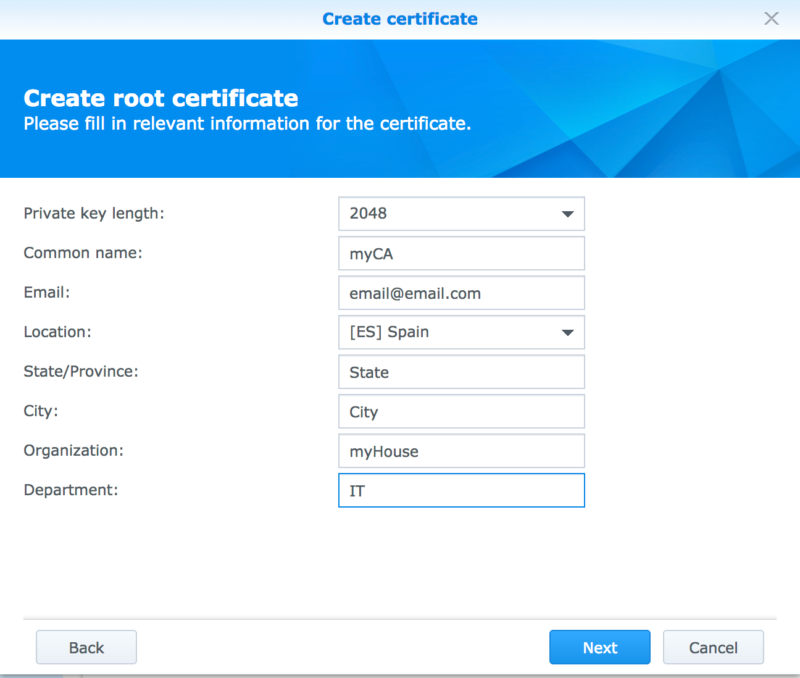Click the Create root certificate heading
Screen dimensions: 800x678
(161, 98)
